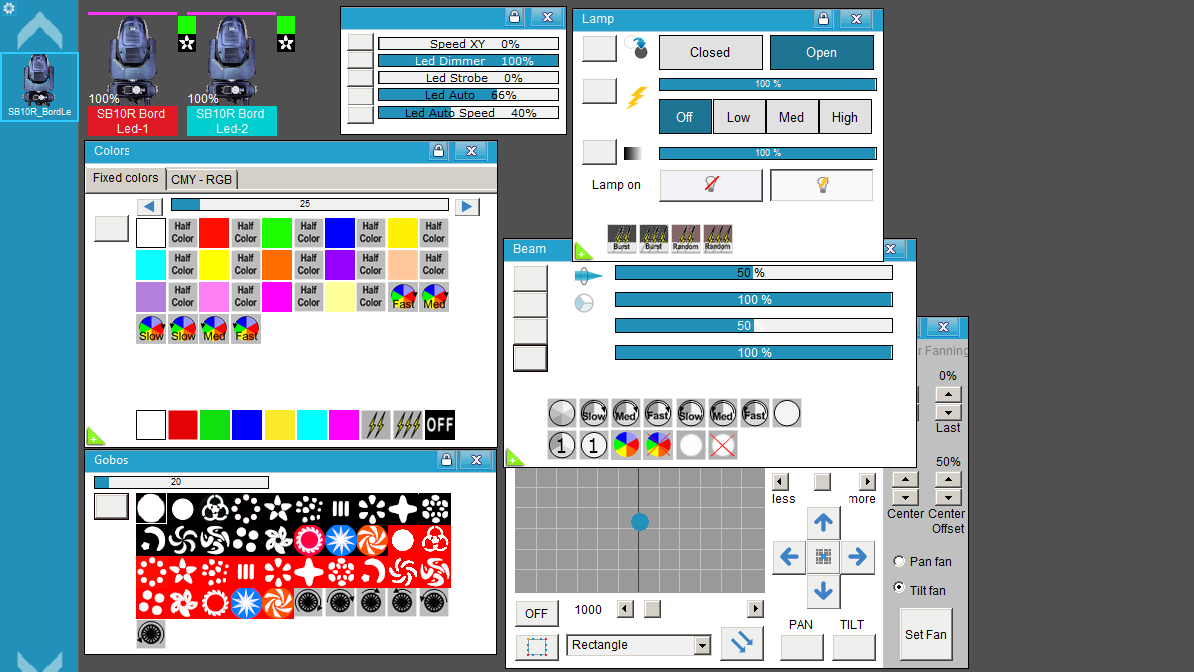Select four-point star gobo in top row

(x=403, y=509)
